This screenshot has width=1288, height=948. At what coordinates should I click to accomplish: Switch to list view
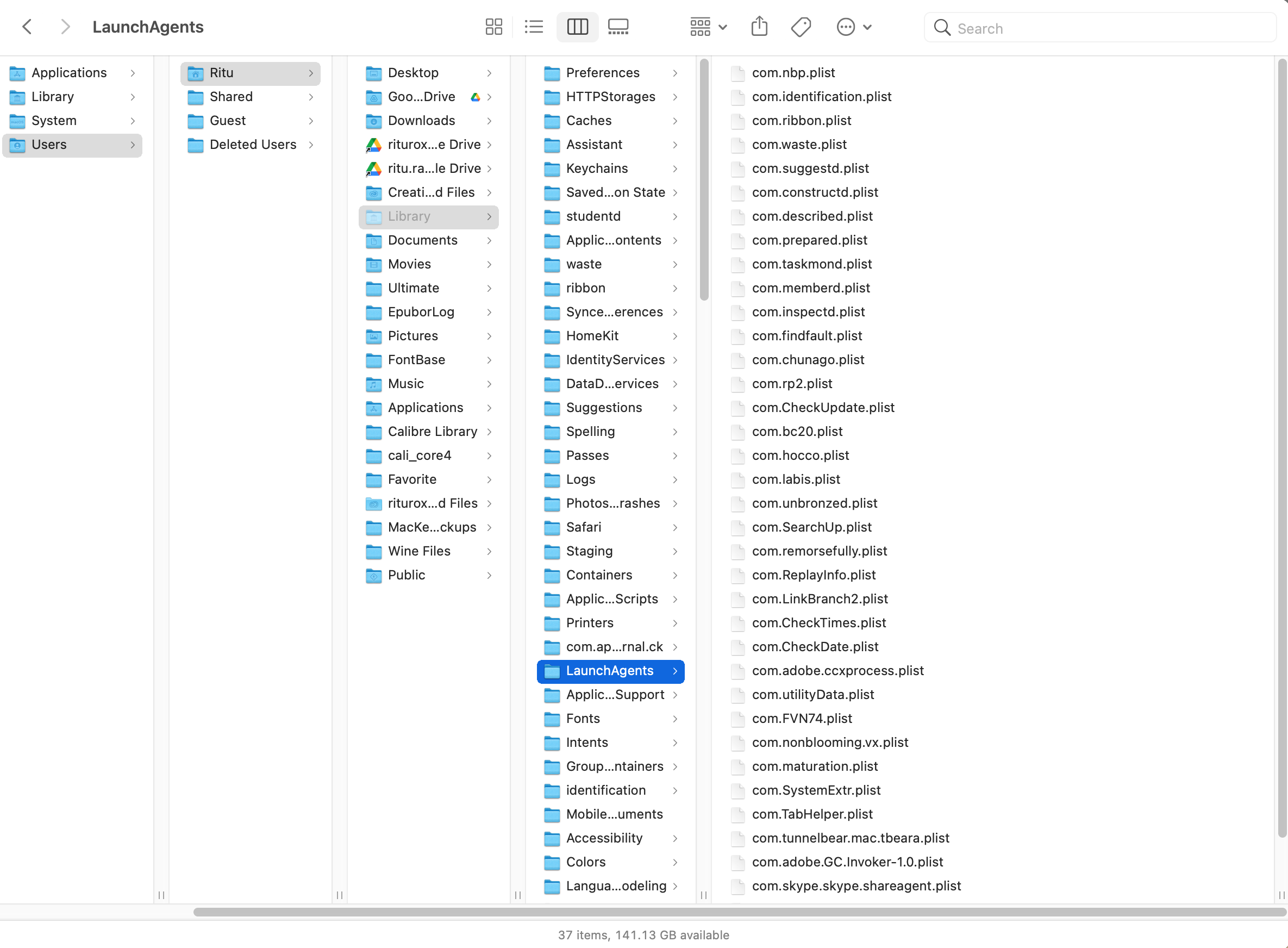coord(534,27)
